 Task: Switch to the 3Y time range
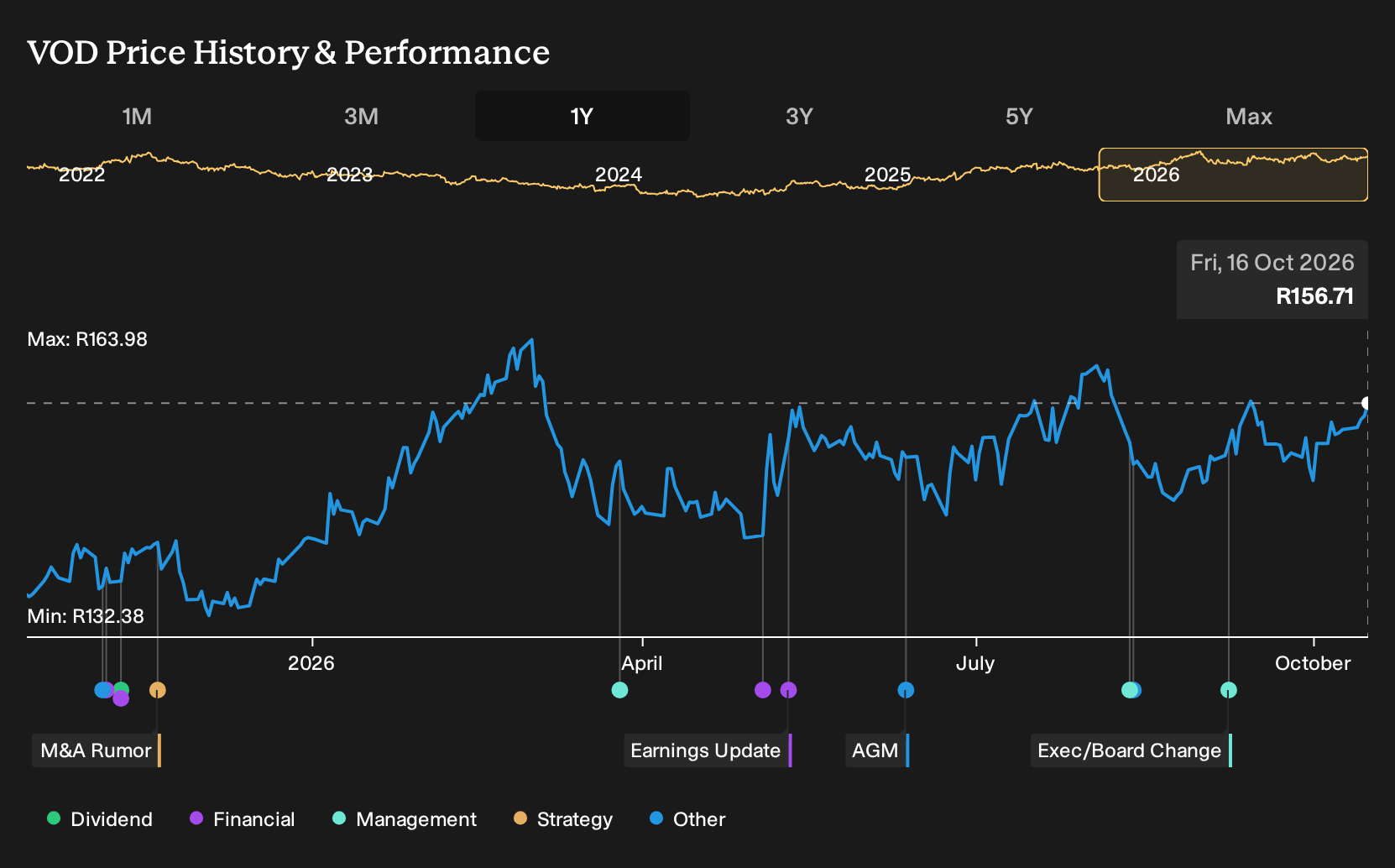click(x=799, y=116)
